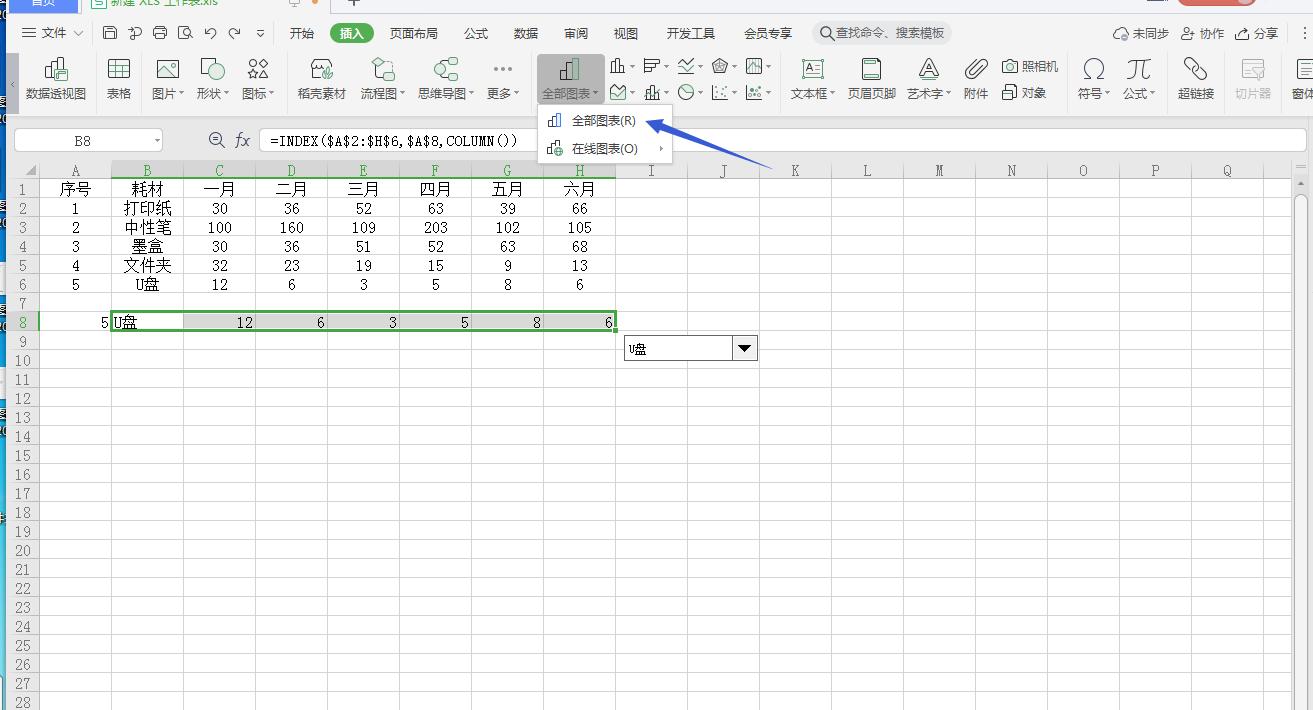
Task: Click the save icon in quick access
Action: pos(110,33)
